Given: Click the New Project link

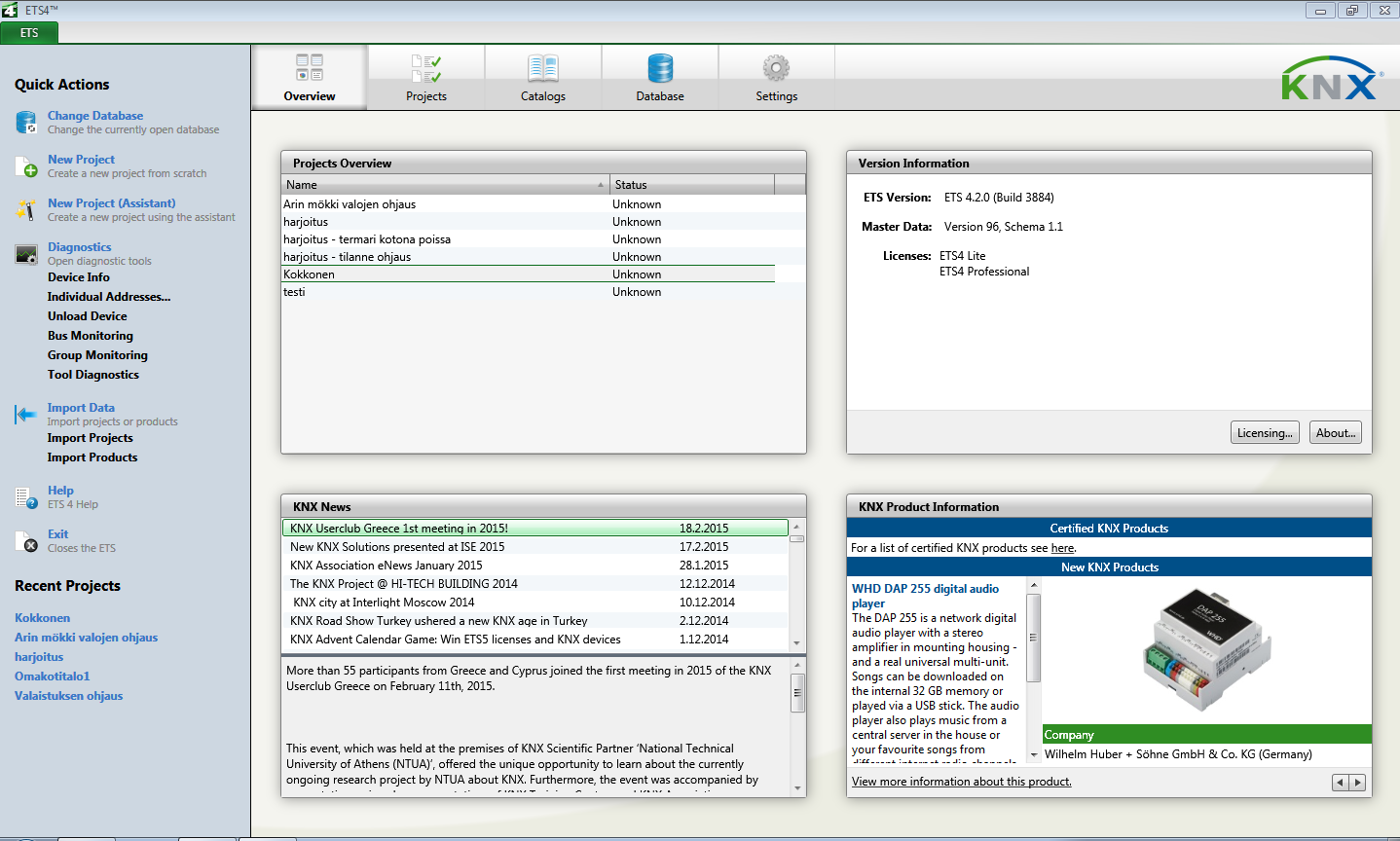Looking at the screenshot, I should tap(81, 160).
